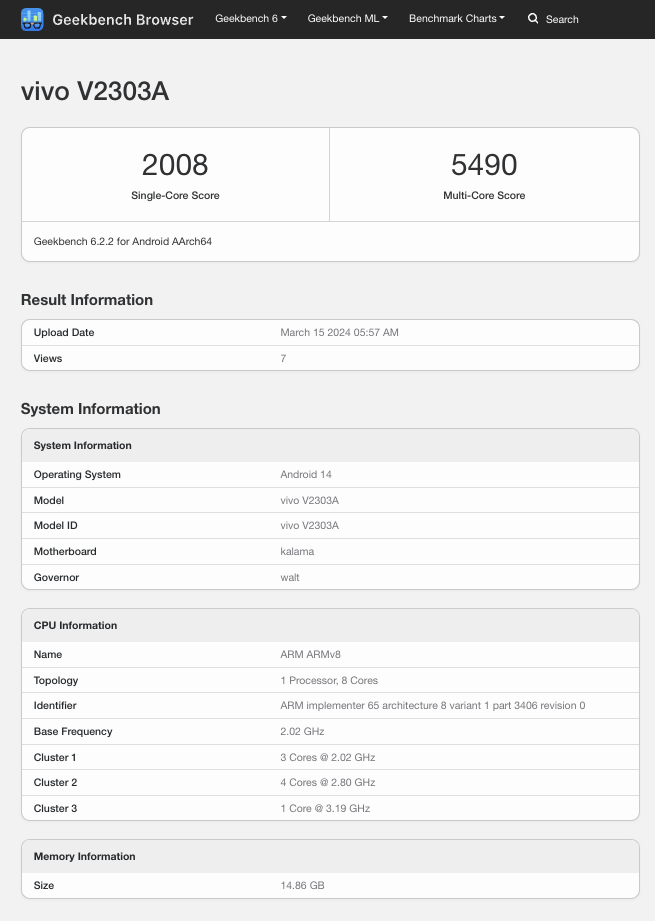This screenshot has height=921, width=655.
Task: Select the 14.86 GB memory size value
Action: coord(302,885)
